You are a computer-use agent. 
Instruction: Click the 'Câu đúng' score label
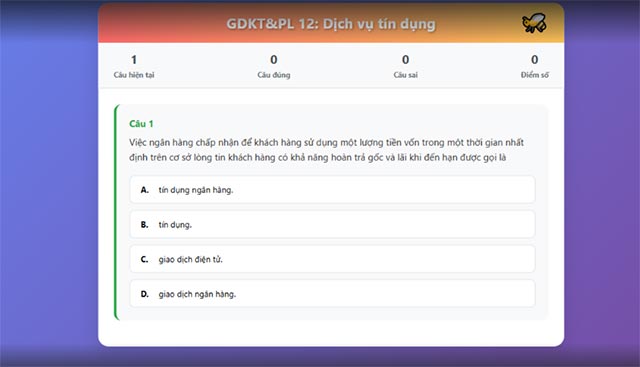274,75
